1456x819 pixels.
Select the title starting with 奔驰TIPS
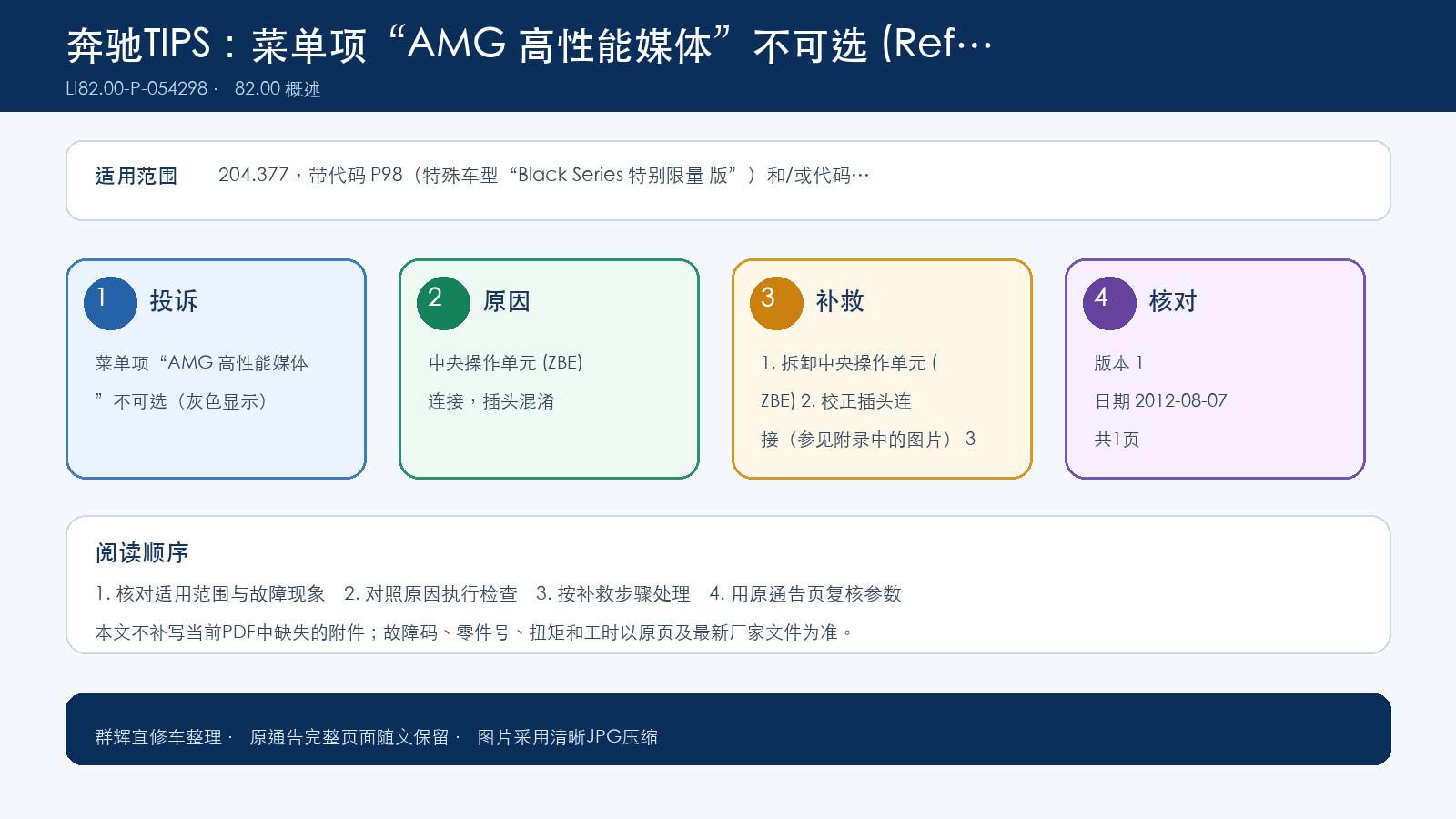pyautogui.click(x=529, y=45)
